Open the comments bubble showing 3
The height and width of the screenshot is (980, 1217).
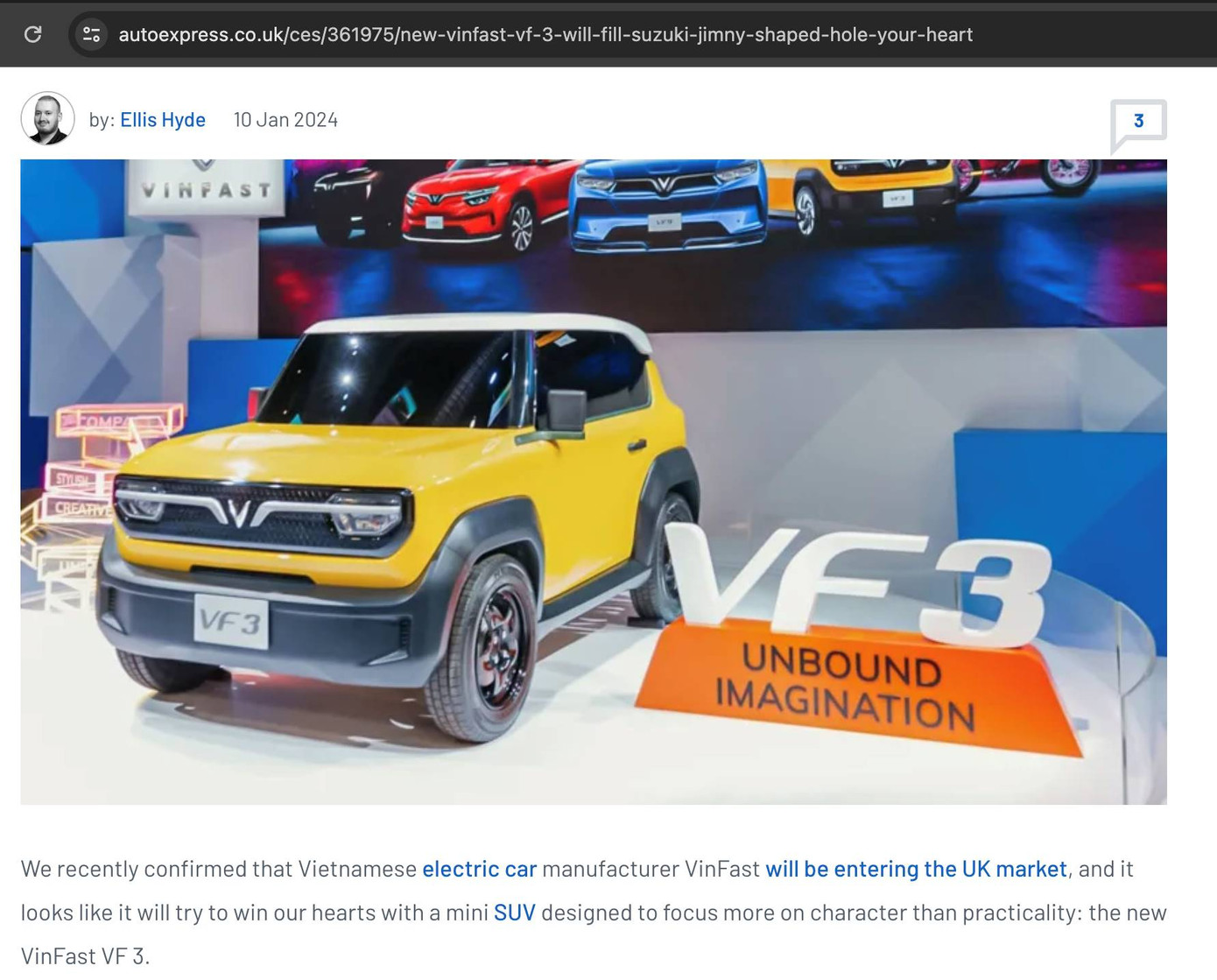(x=1137, y=122)
